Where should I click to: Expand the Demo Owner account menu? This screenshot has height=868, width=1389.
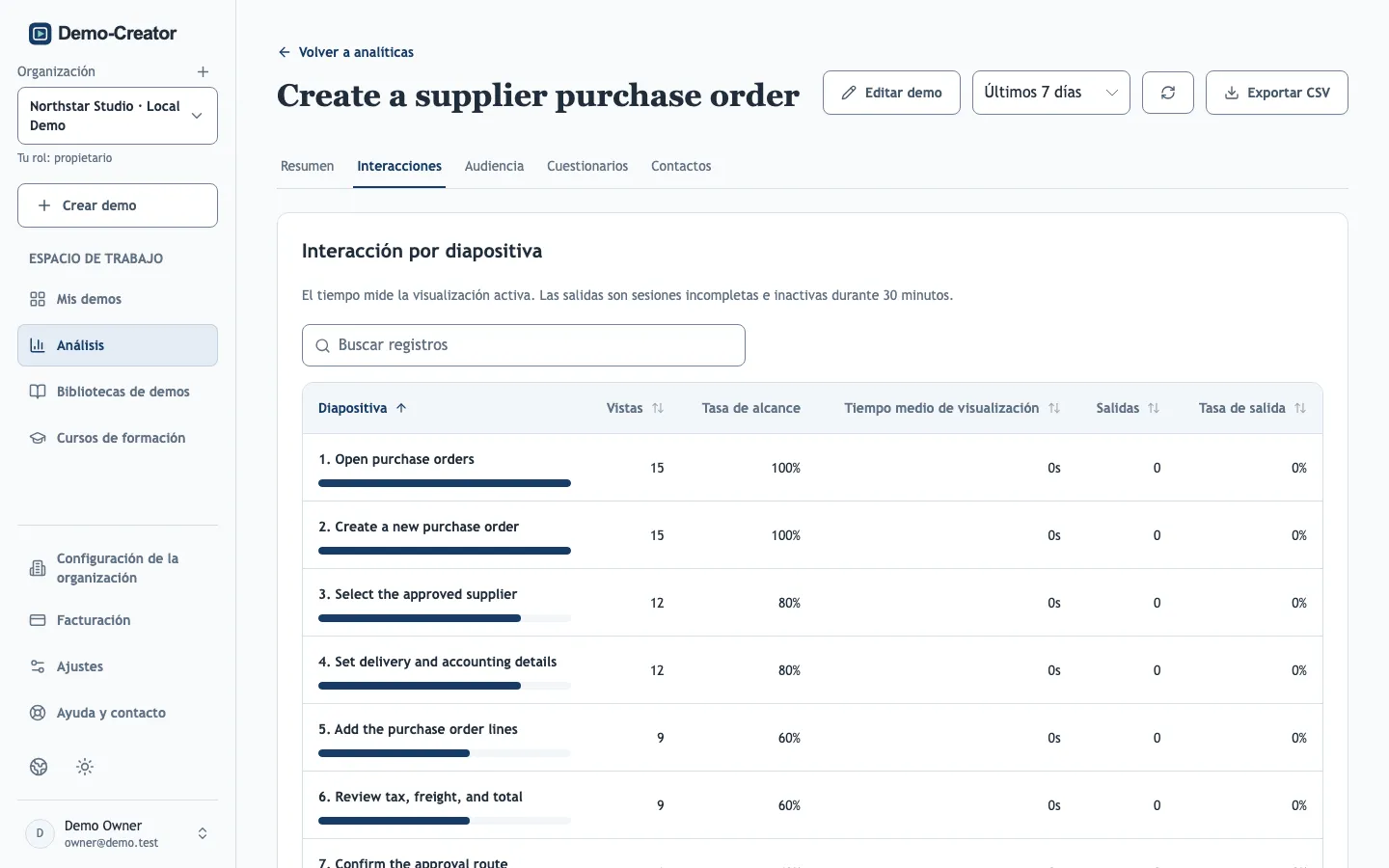pyautogui.click(x=118, y=833)
